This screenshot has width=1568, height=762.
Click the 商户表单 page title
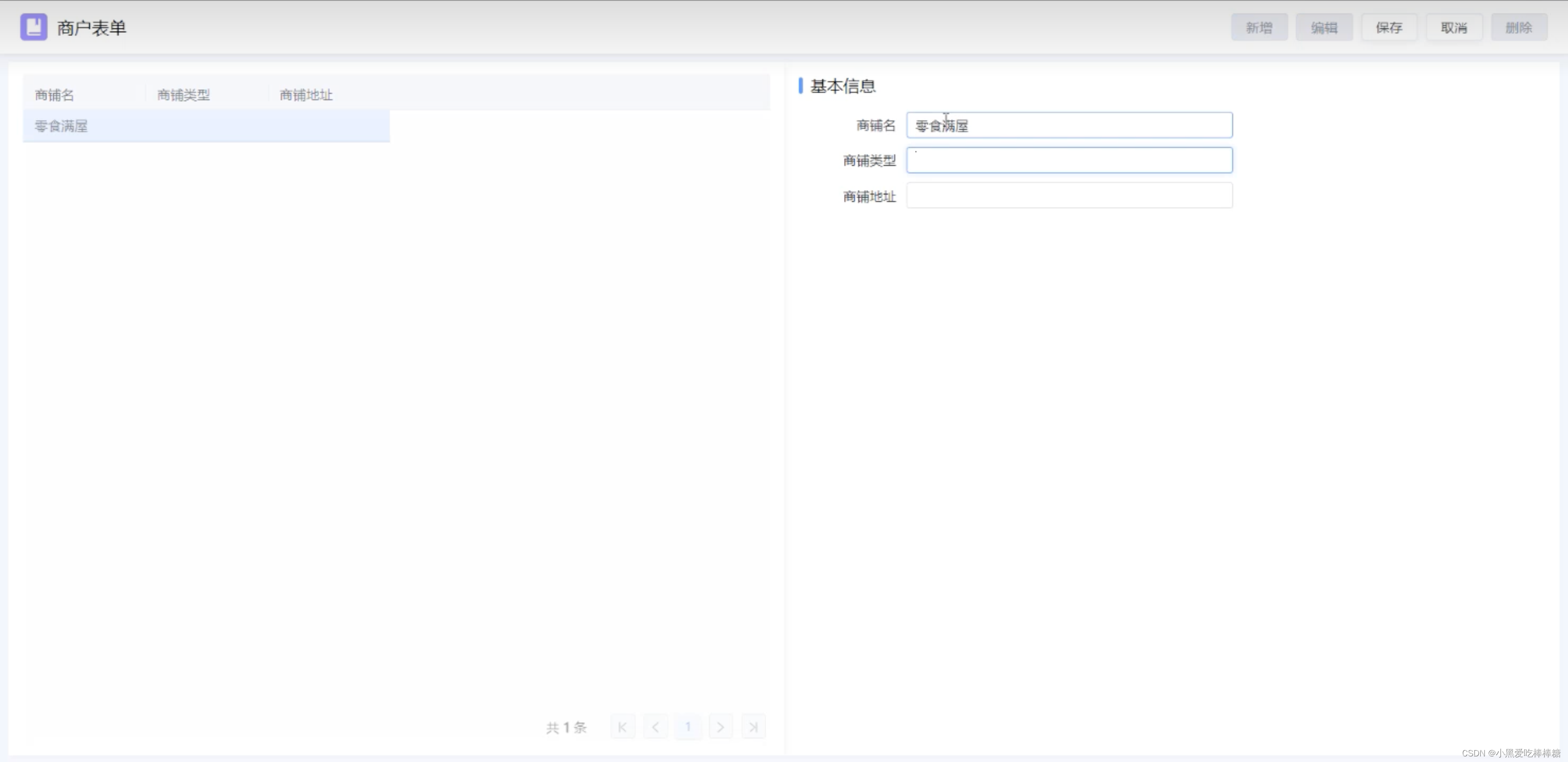pyautogui.click(x=91, y=28)
